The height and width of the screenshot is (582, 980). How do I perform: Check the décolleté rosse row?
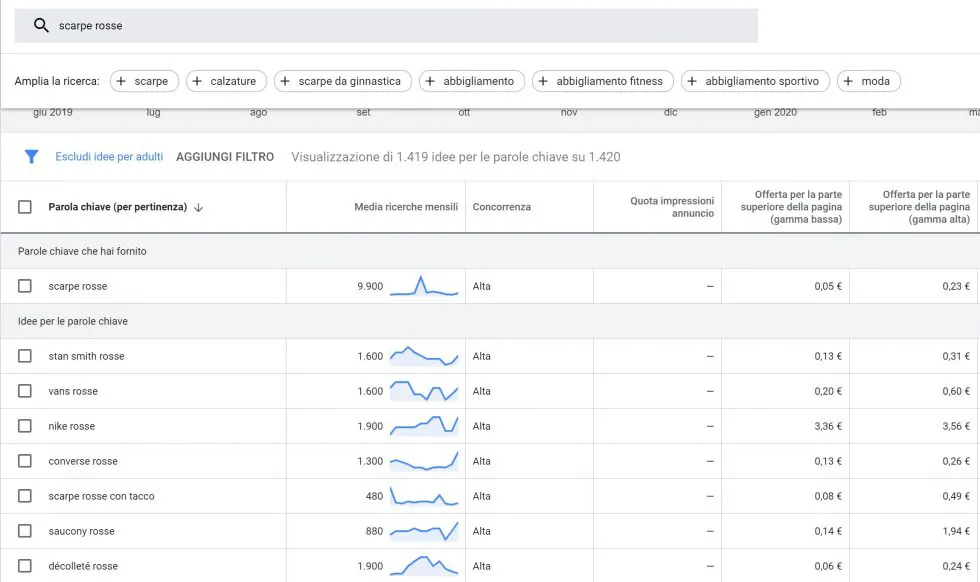(x=25, y=566)
